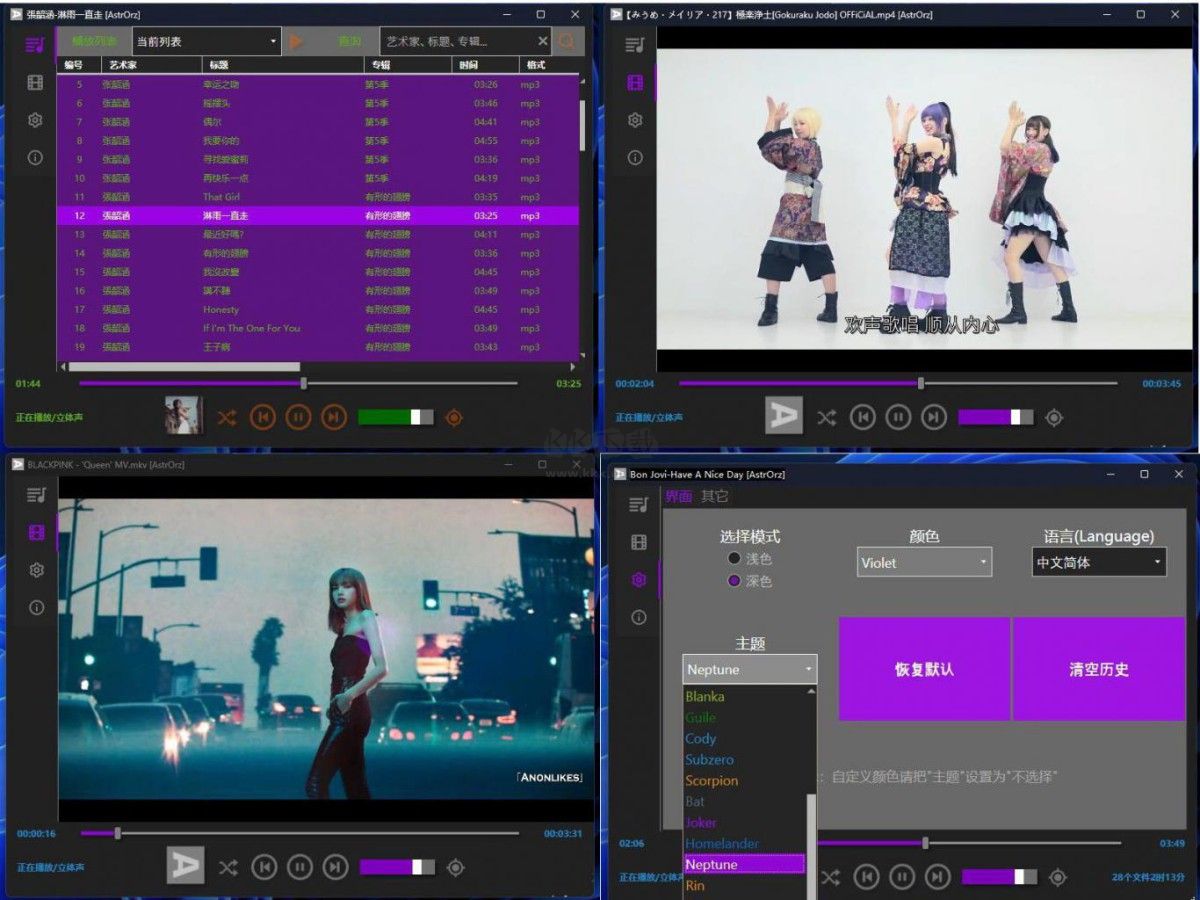This screenshot has height=900, width=1200.
Task: Open the playlist panel via the music-note sidebar icon
Action: click(x=35, y=41)
